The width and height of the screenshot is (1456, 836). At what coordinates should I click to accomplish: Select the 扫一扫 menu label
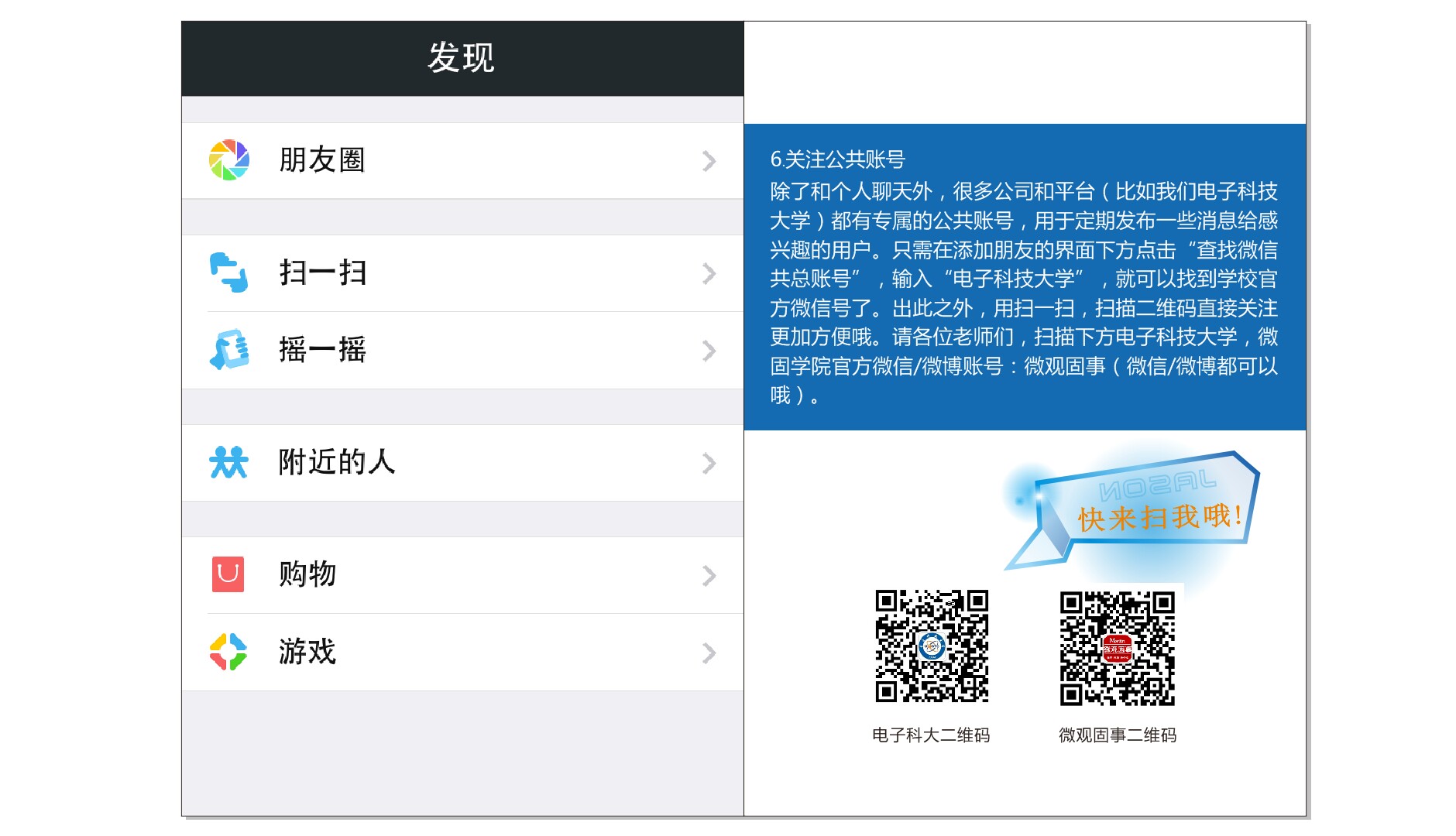(323, 272)
